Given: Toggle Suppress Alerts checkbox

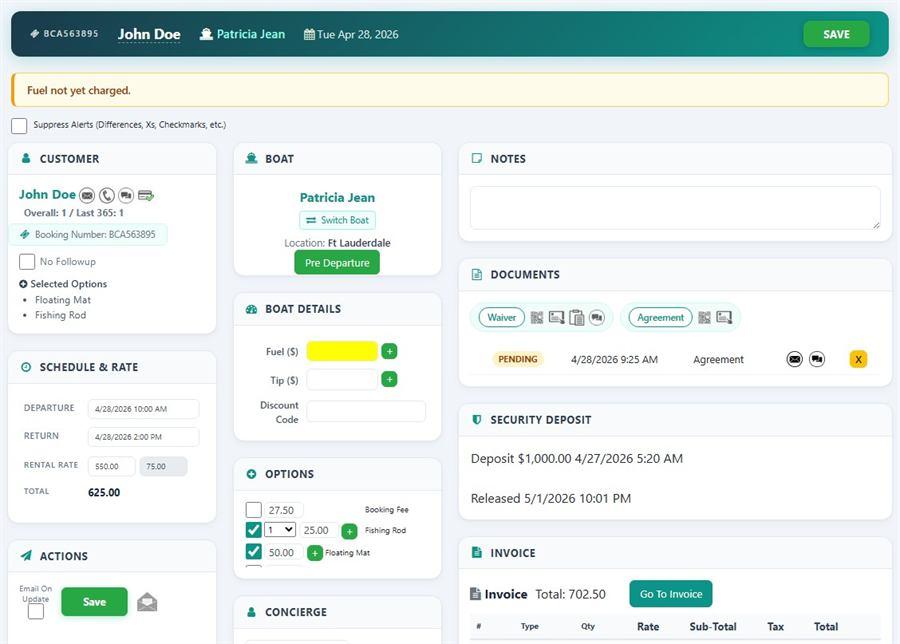Looking at the screenshot, I should [x=19, y=126].
